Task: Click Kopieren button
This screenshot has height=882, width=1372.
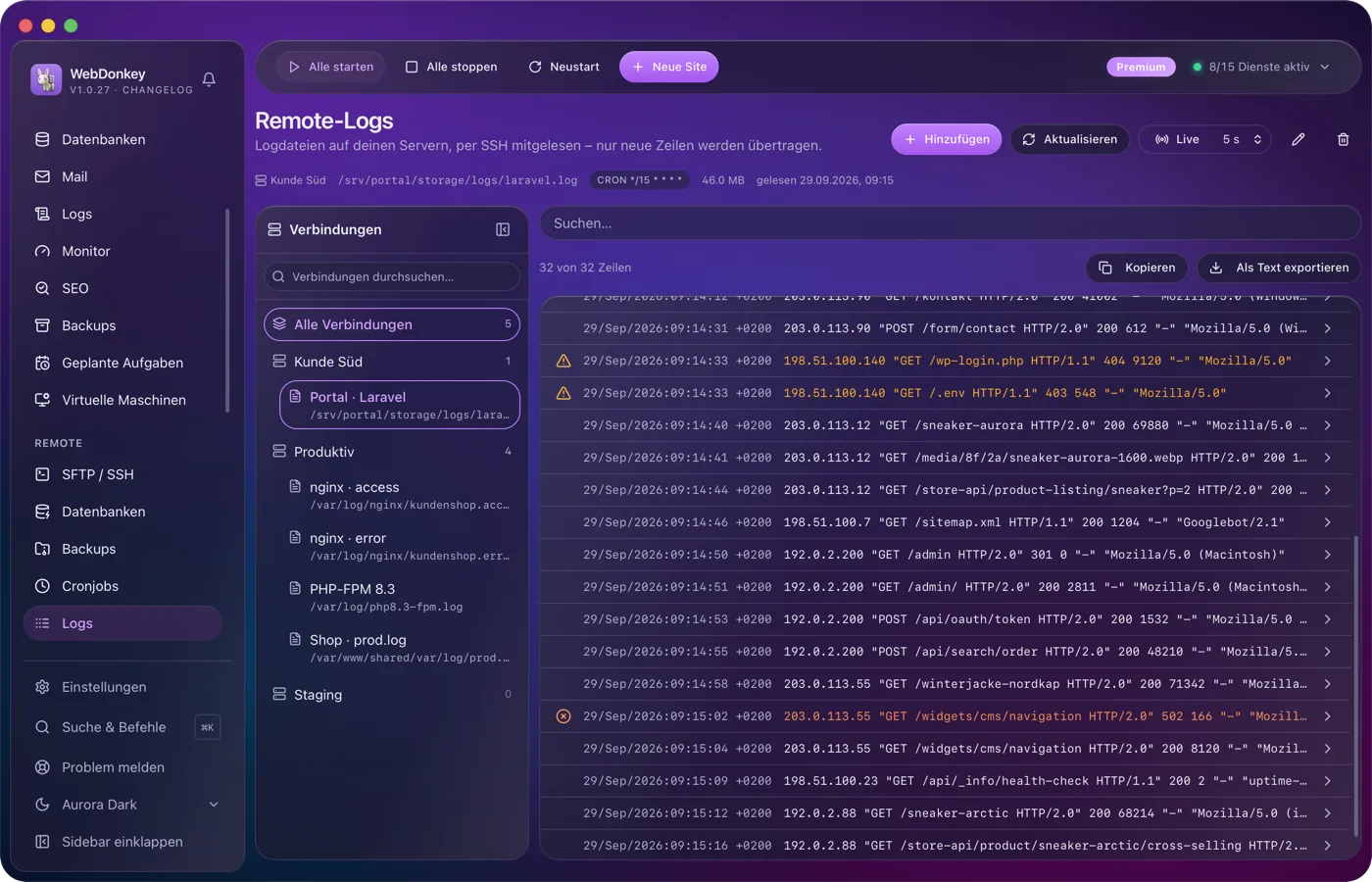Action: (x=1137, y=268)
